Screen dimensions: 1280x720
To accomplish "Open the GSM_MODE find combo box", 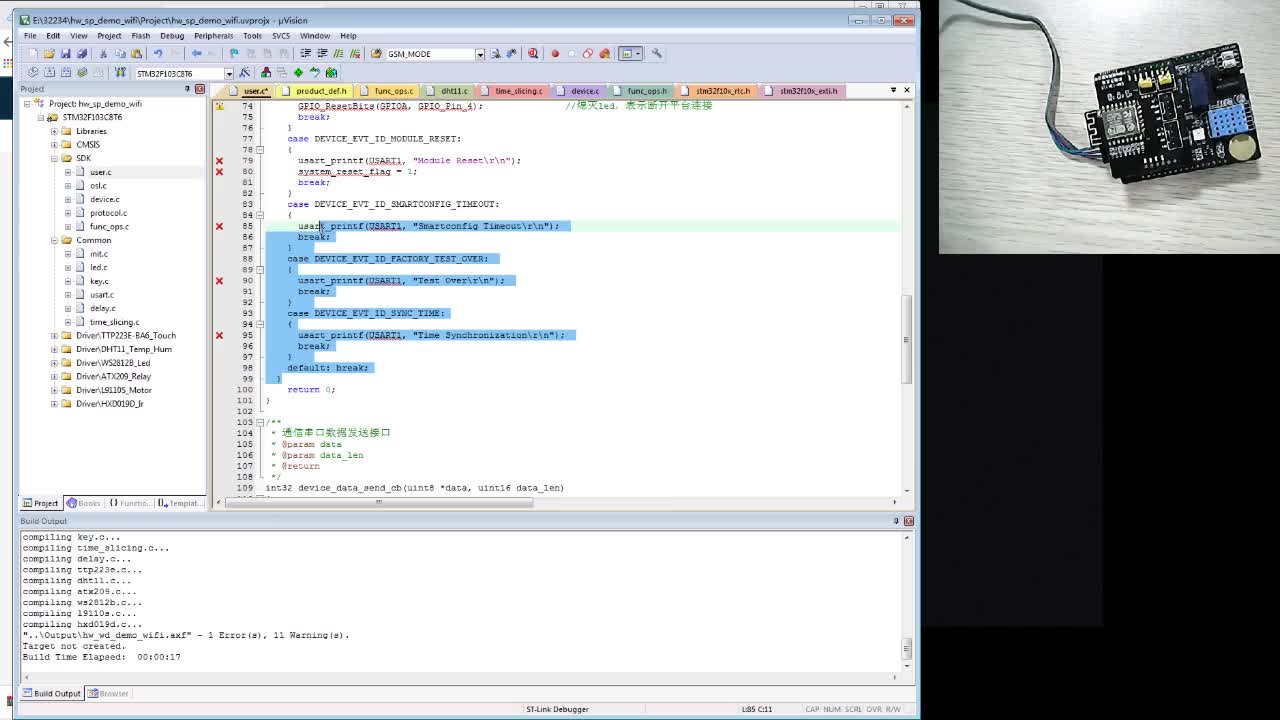I will pyautogui.click(x=480, y=54).
